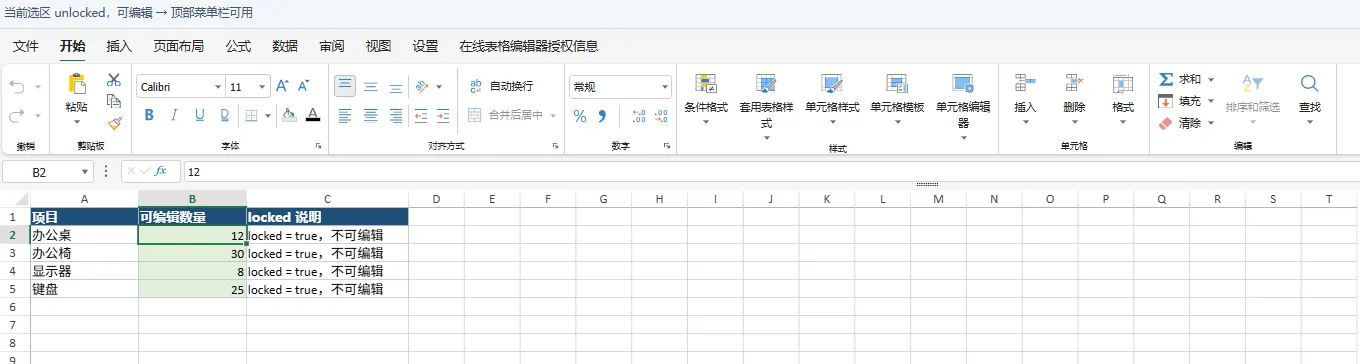Cut selection with the scissors icon

[114, 80]
